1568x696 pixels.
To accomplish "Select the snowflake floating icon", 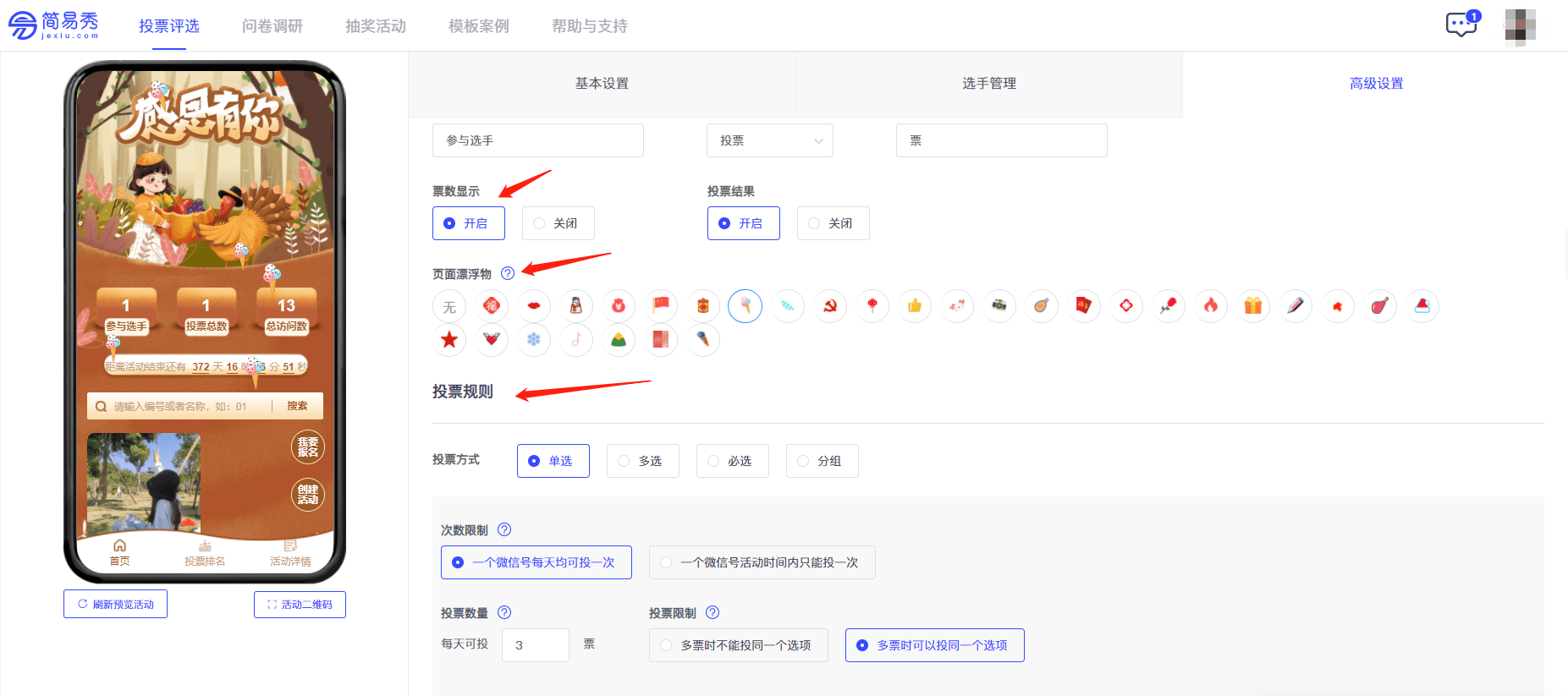I will pos(534,340).
